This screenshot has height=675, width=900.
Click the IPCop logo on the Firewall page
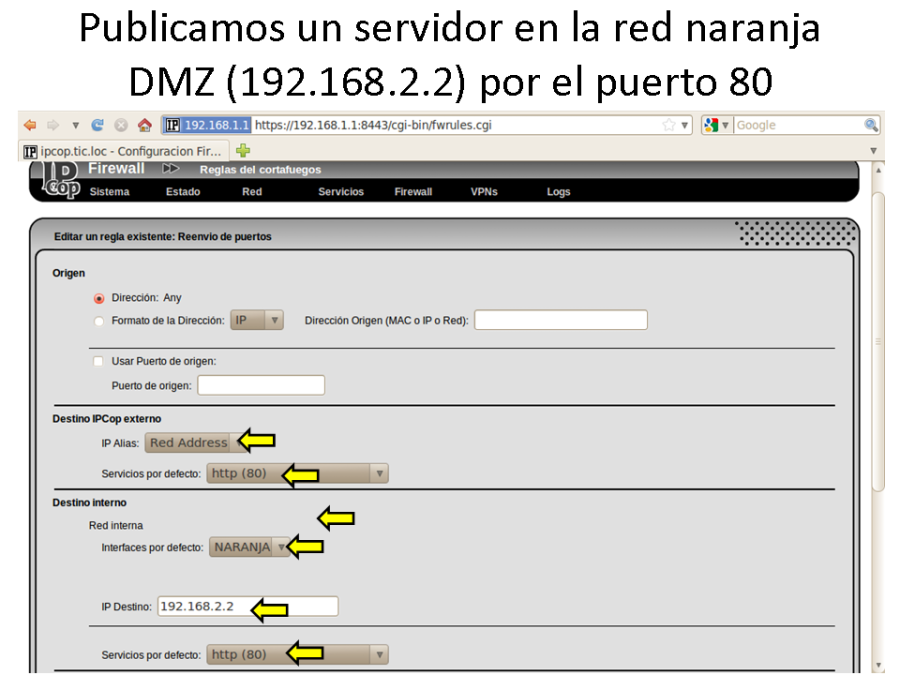click(60, 183)
